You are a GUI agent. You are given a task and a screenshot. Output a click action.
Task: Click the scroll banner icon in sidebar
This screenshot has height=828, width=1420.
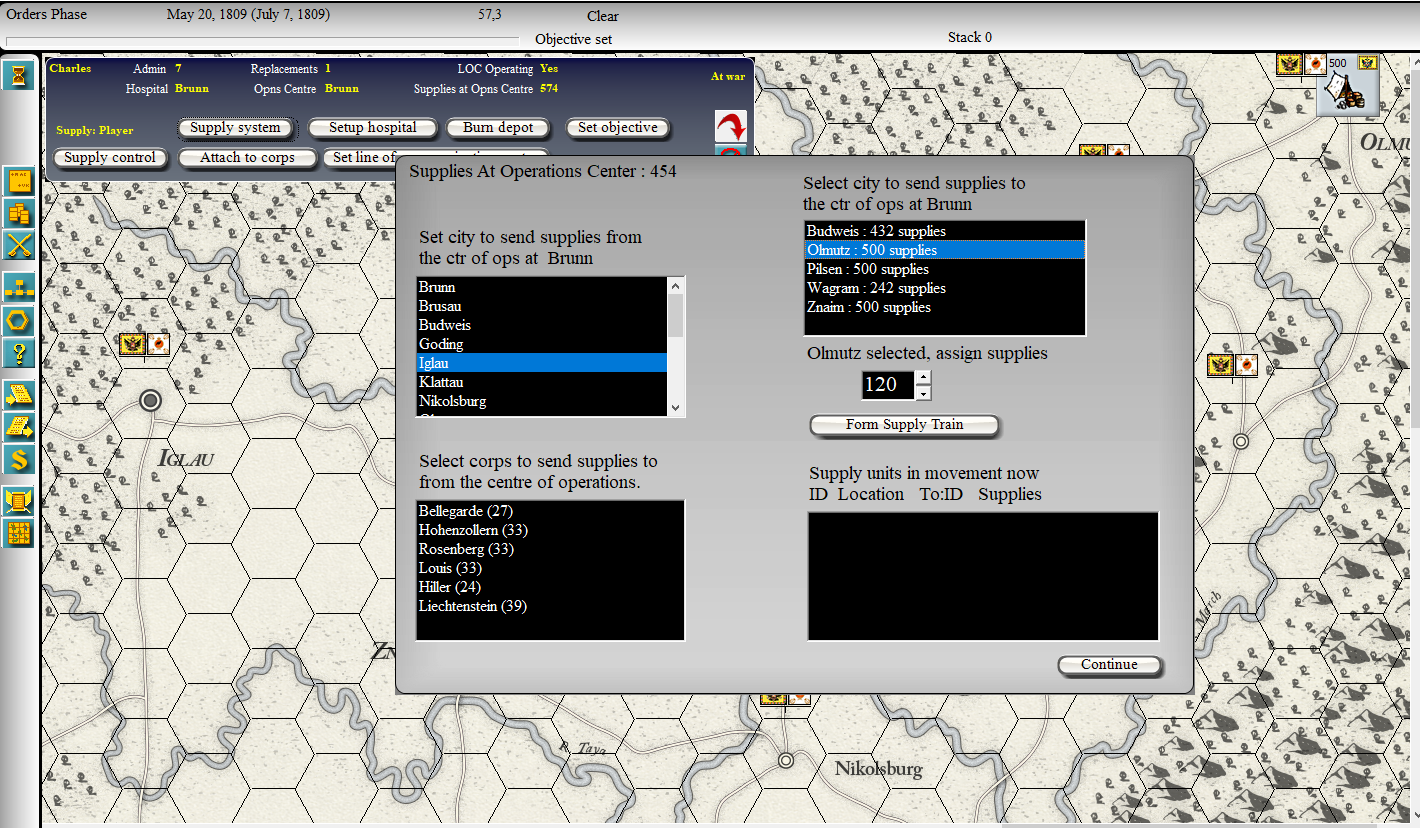20,500
